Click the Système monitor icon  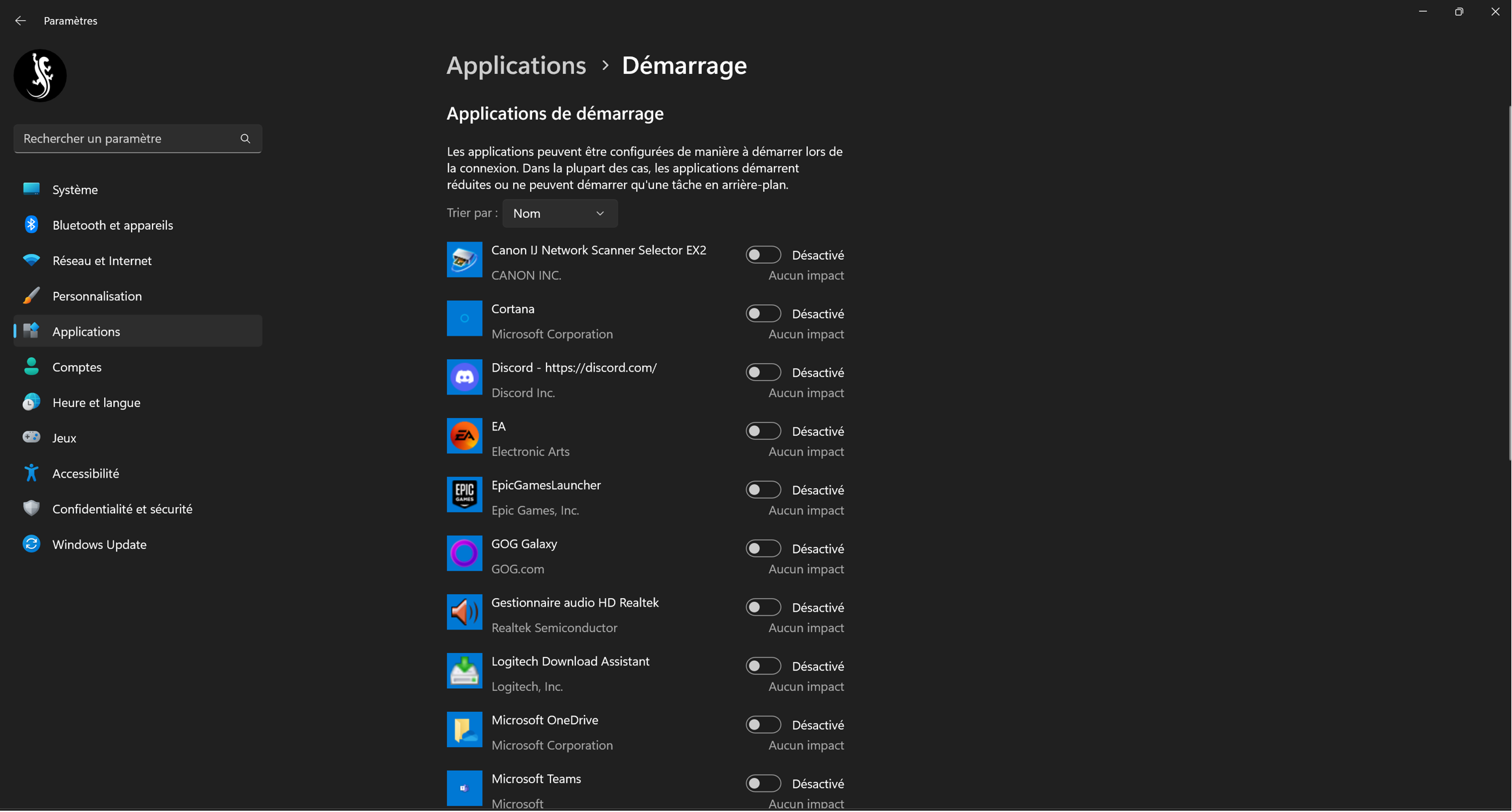coord(31,189)
